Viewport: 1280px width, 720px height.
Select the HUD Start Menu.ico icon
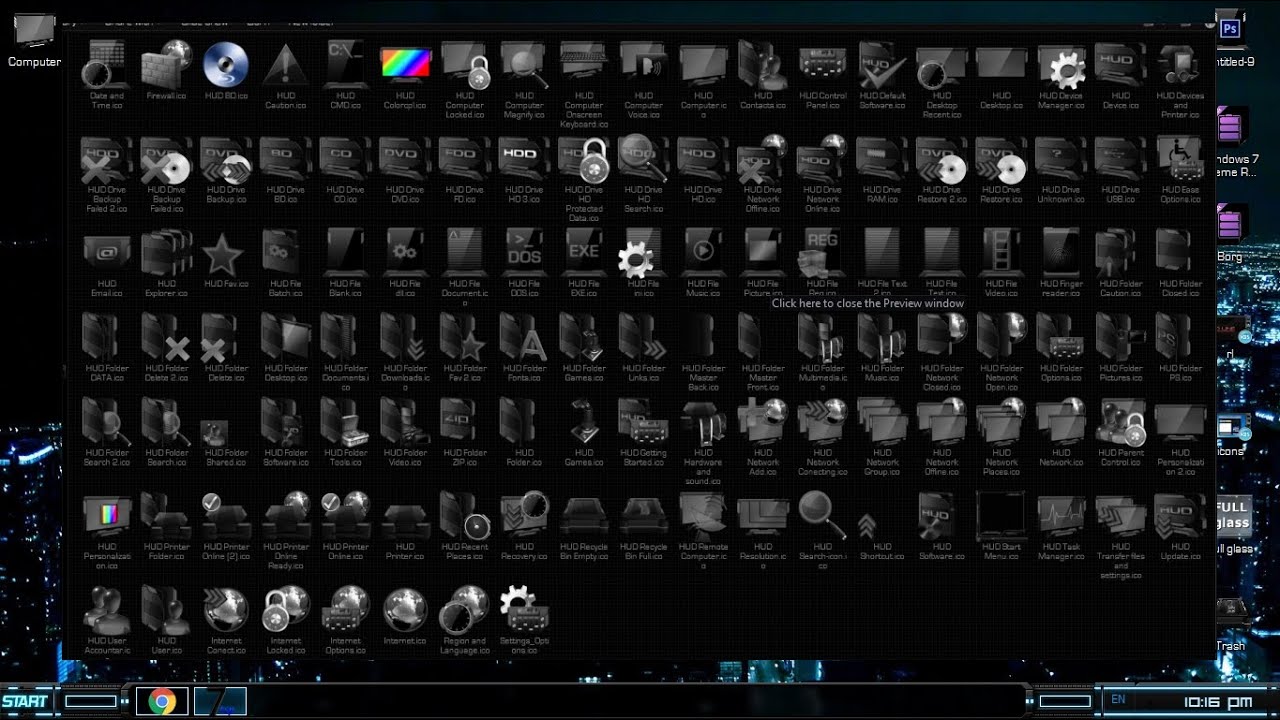coord(1001,516)
